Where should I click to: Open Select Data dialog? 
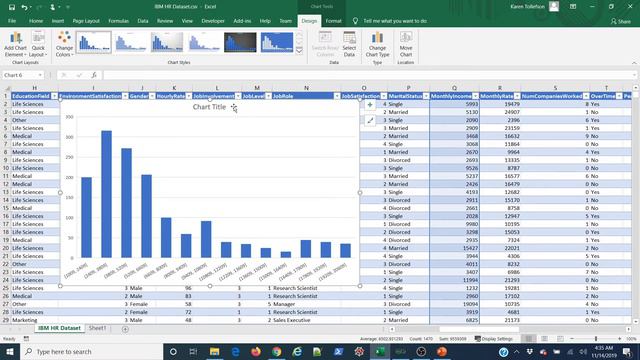(349, 44)
